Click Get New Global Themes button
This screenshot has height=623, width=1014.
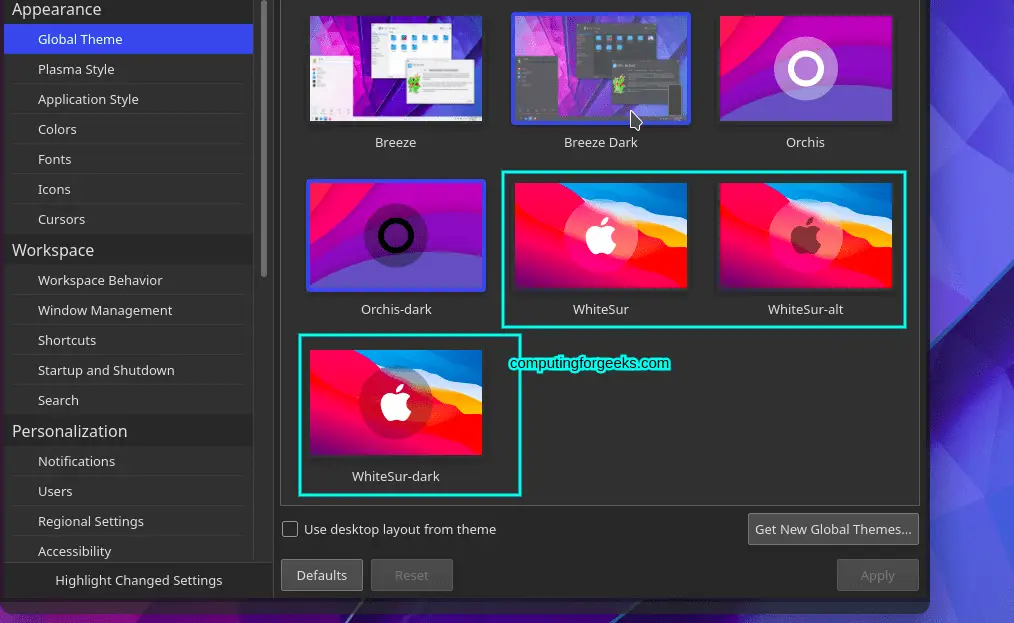[x=833, y=529]
